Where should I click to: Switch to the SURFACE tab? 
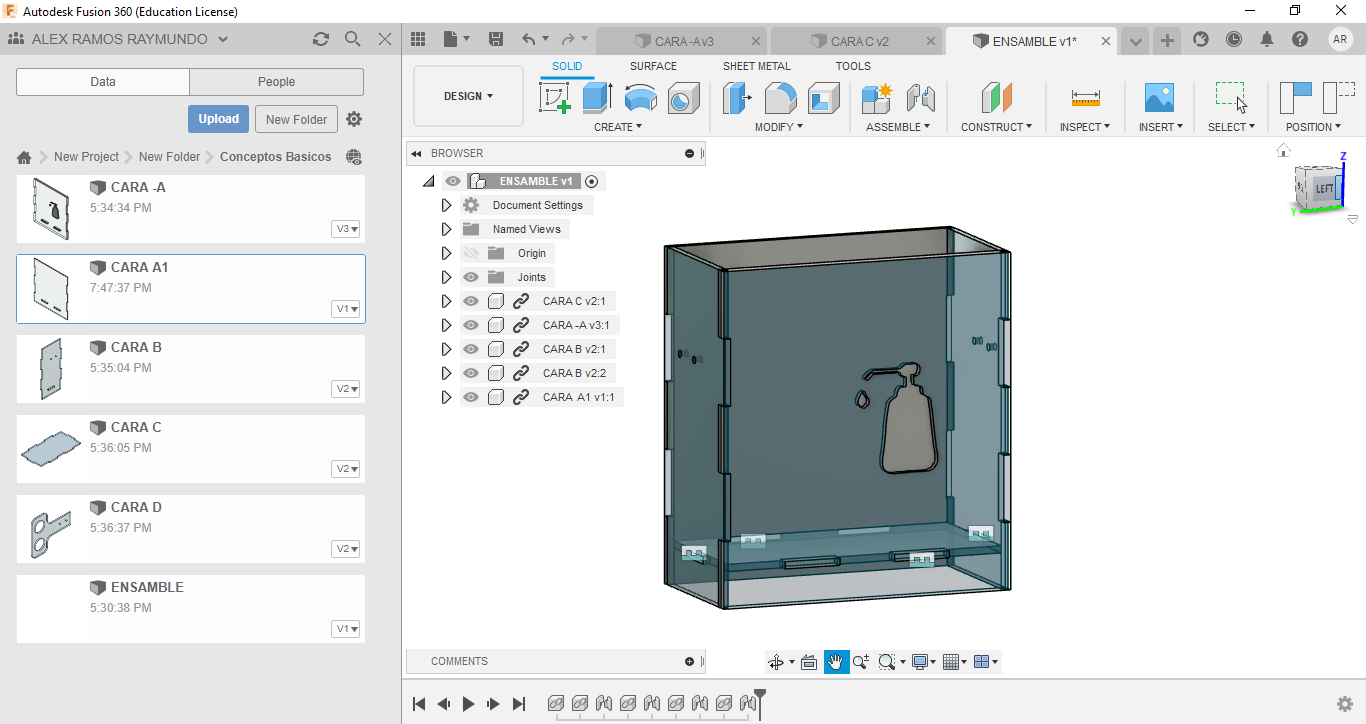653,66
